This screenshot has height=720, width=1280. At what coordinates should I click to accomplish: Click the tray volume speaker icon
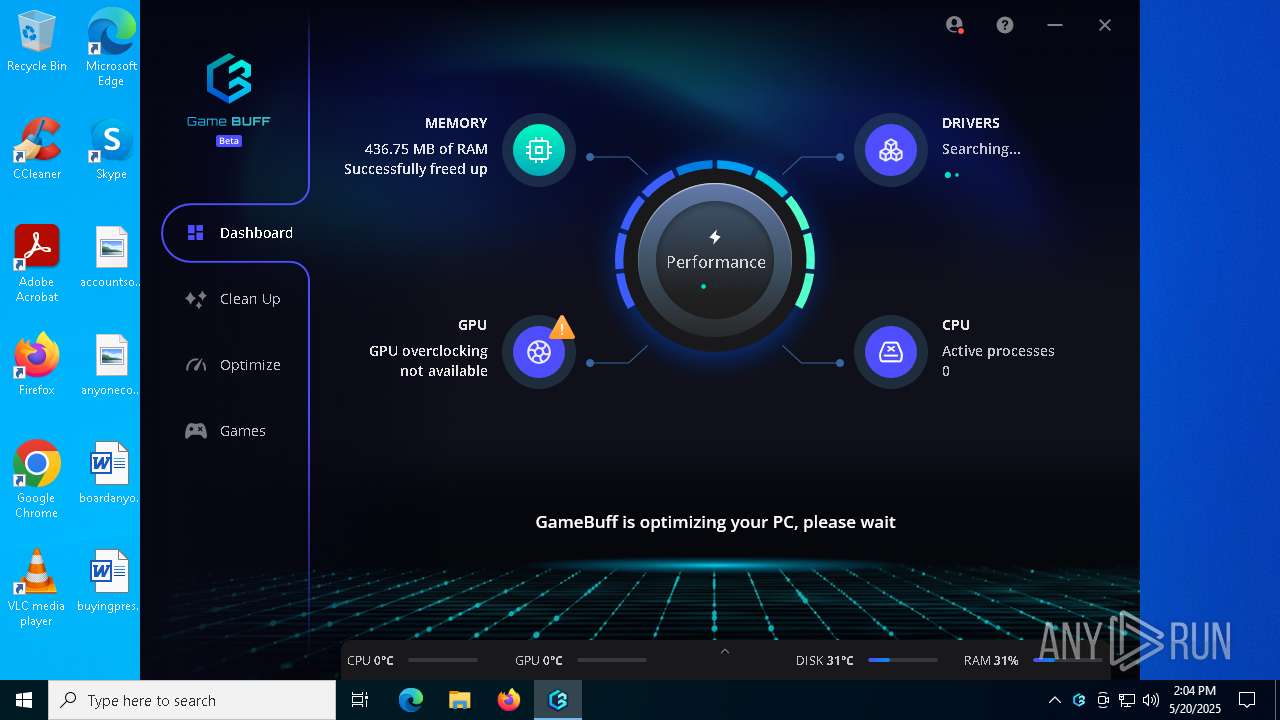pyautogui.click(x=1151, y=700)
